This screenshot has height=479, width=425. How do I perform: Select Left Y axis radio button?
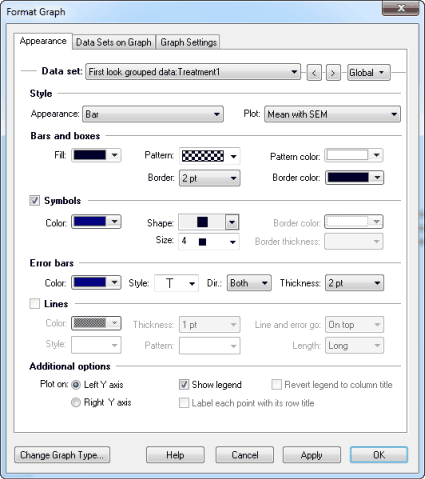tap(76, 385)
